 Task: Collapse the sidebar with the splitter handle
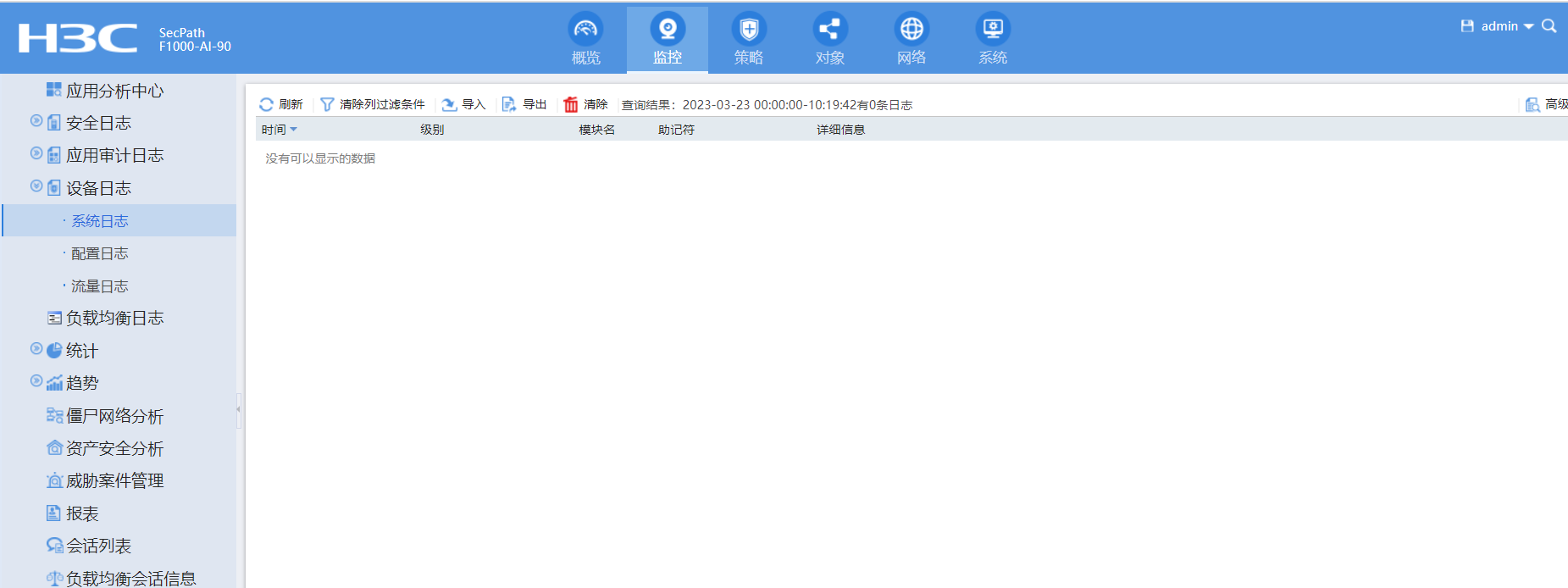point(239,410)
